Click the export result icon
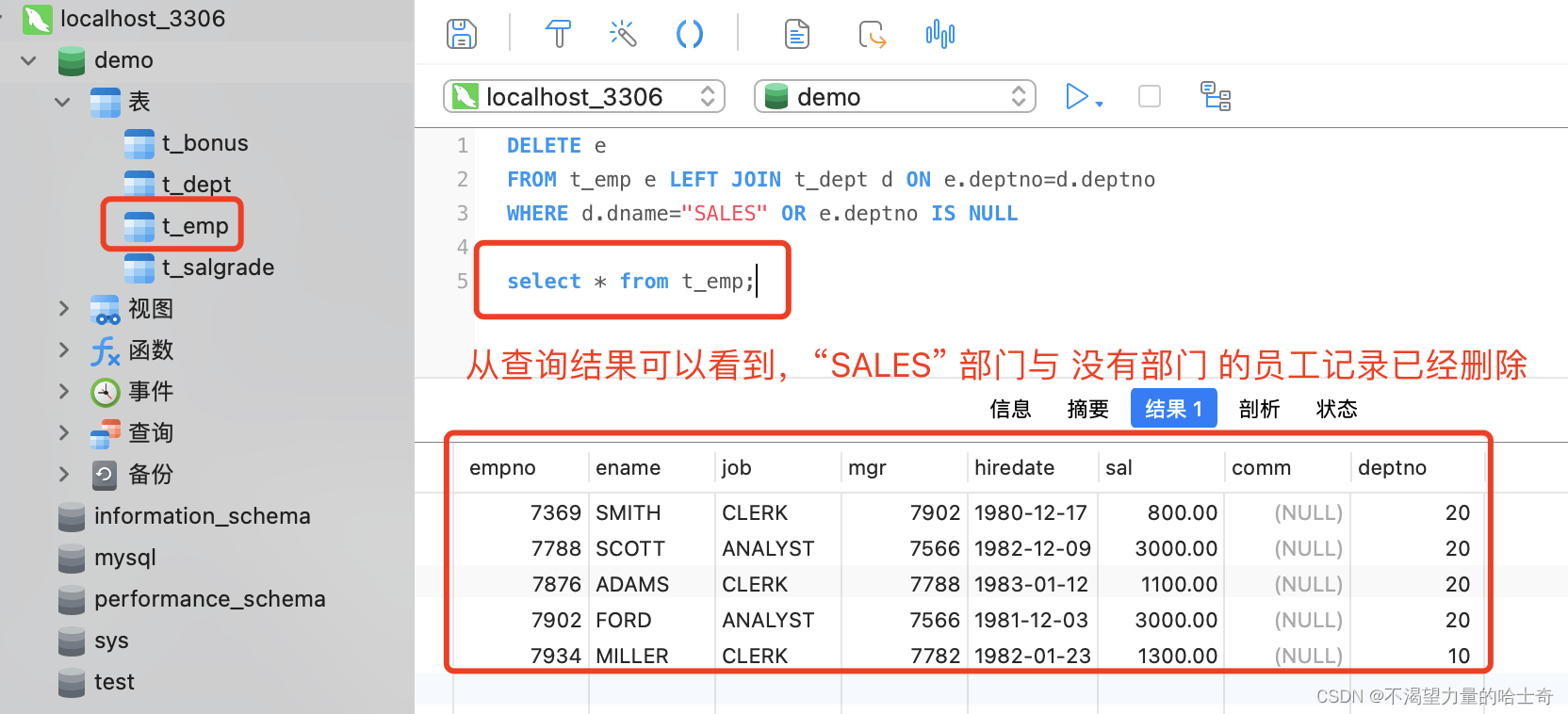This screenshot has height=714, width=1568. [873, 35]
